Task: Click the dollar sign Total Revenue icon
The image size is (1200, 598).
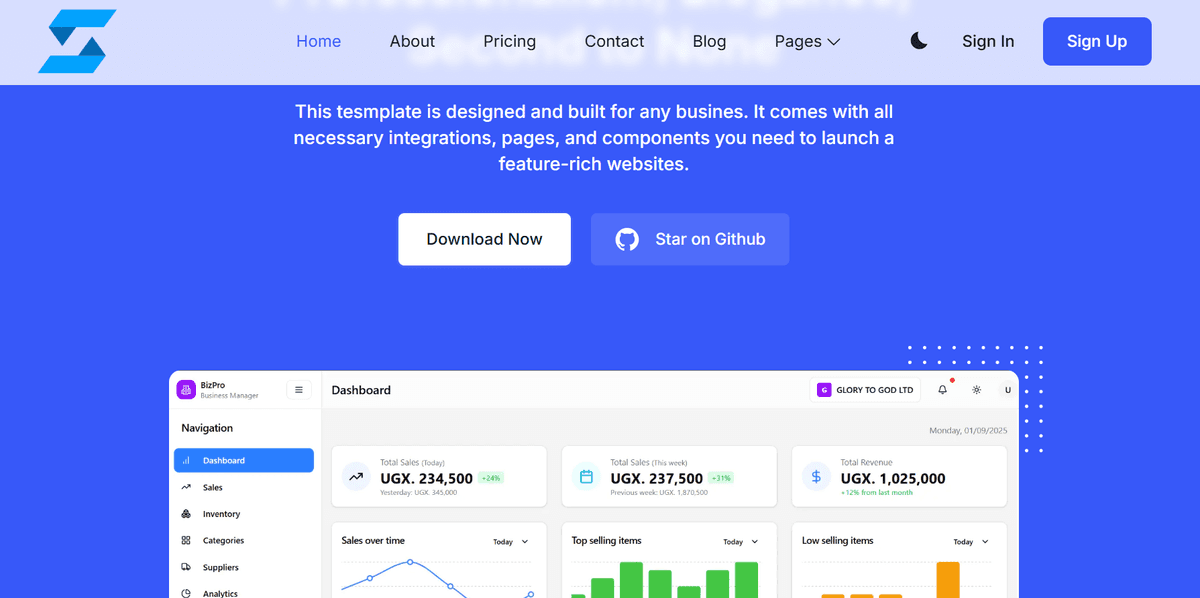Action: click(x=816, y=477)
